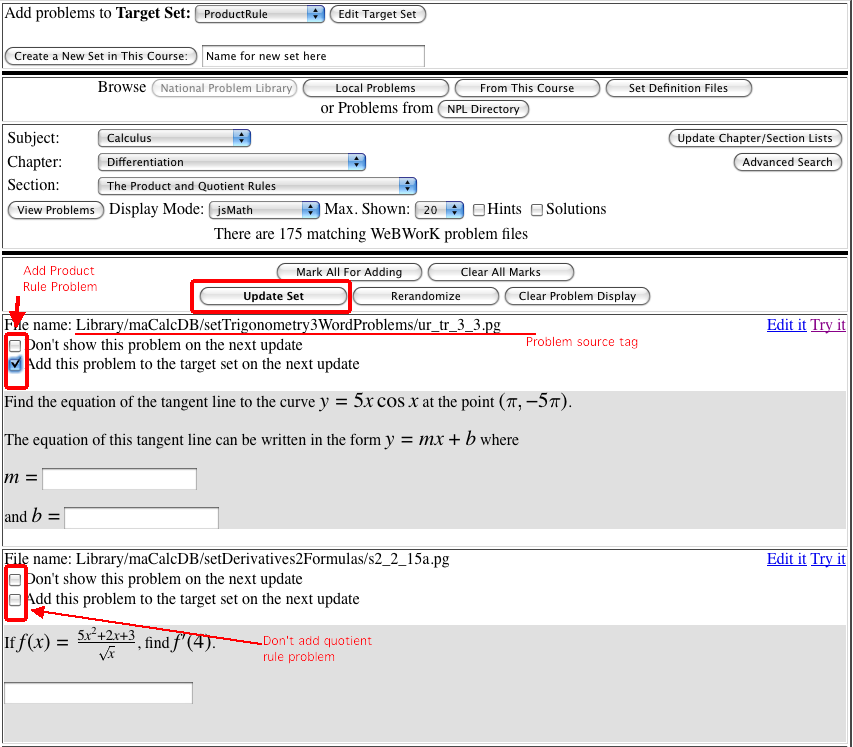Click Update Chapter/Section Lists button

tap(755, 138)
